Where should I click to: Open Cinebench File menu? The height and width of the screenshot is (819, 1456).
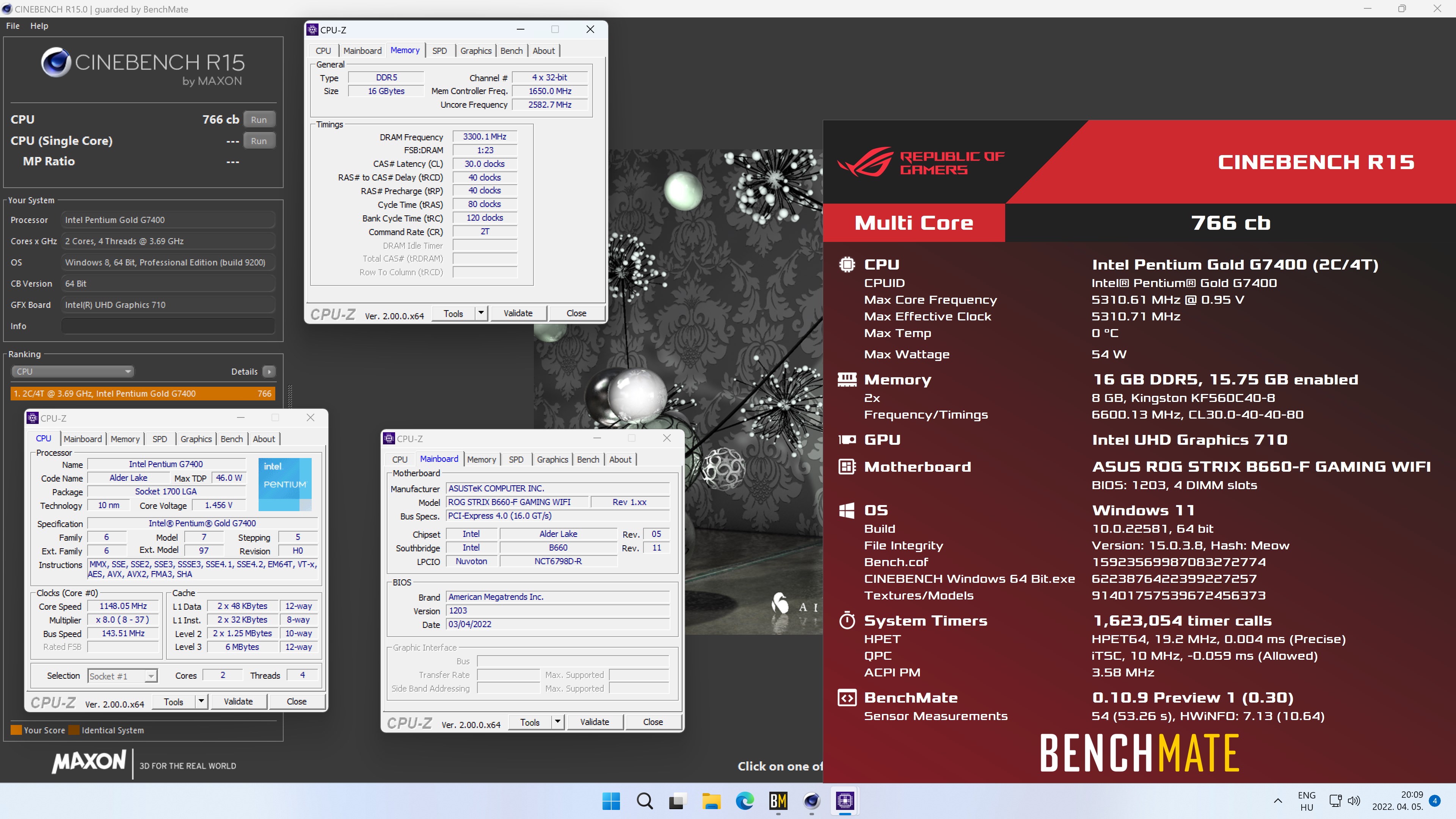13,25
